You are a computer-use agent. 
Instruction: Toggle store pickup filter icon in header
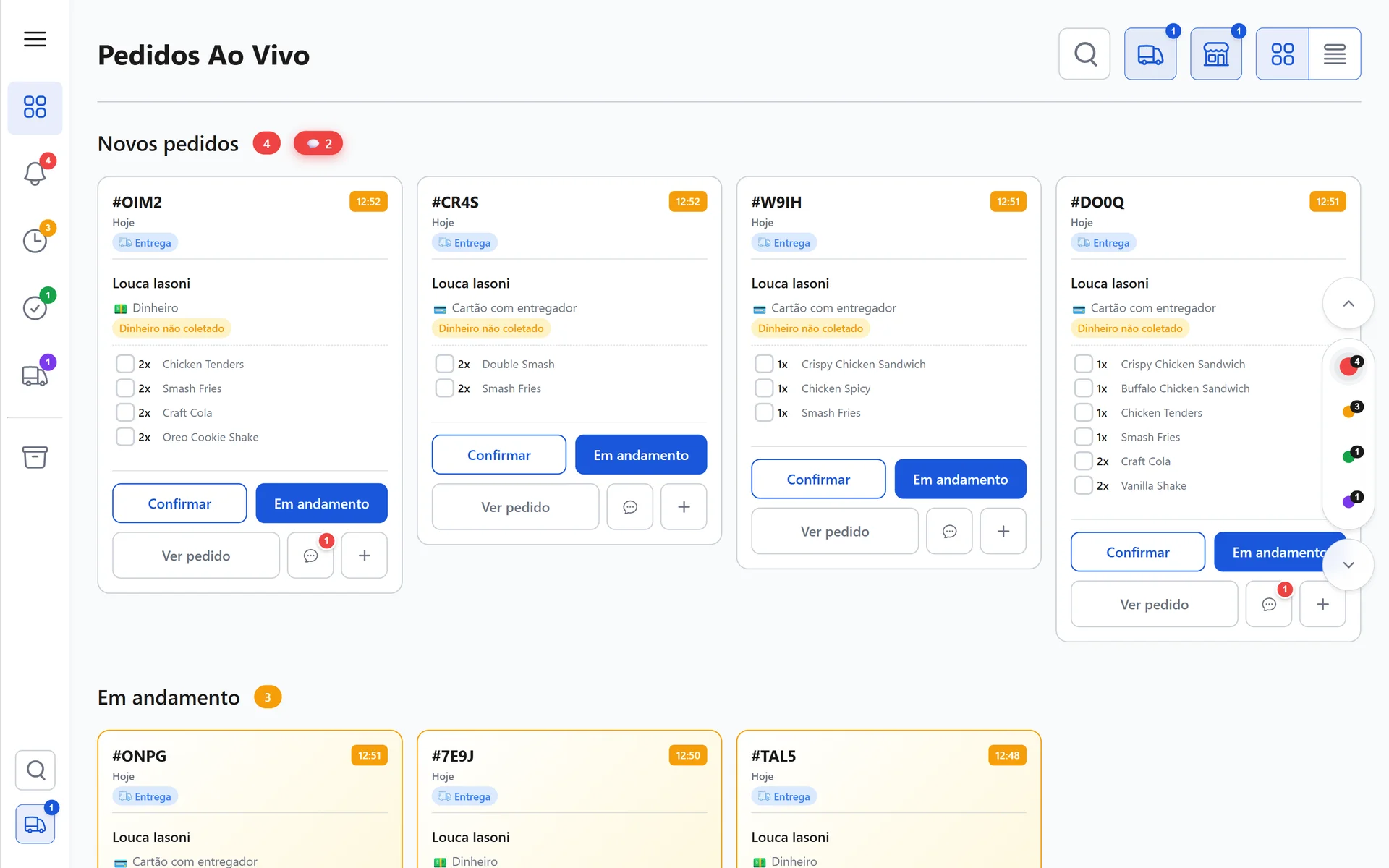[x=1216, y=54]
